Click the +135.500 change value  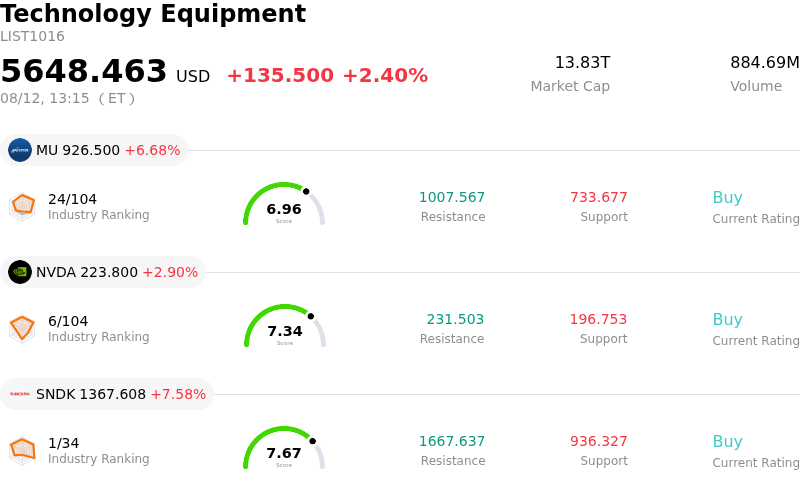[280, 76]
